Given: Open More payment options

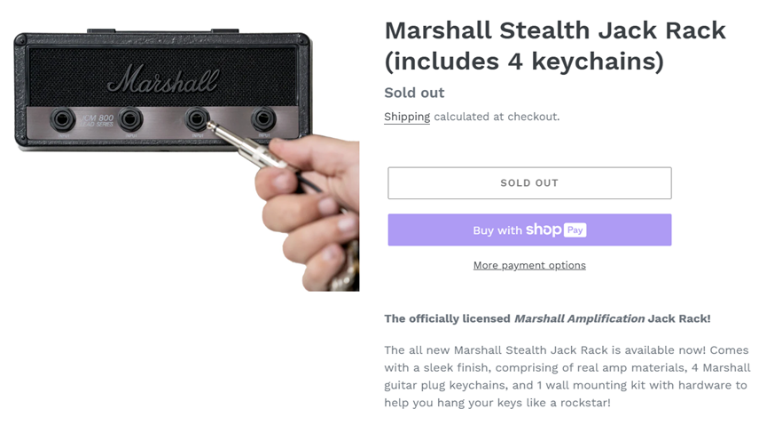Looking at the screenshot, I should (529, 265).
